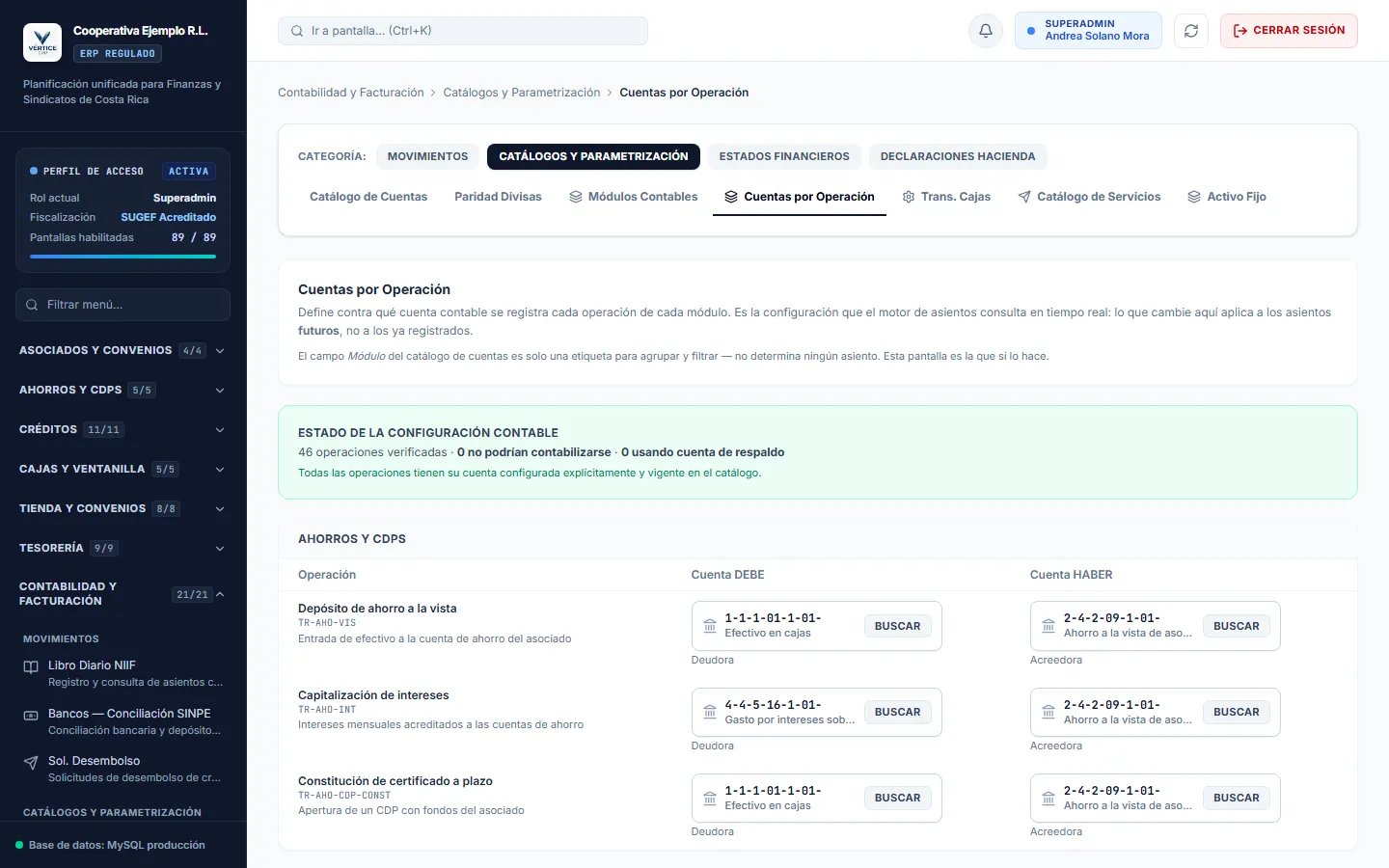Open Libro Diario NIIF book icon

click(31, 666)
